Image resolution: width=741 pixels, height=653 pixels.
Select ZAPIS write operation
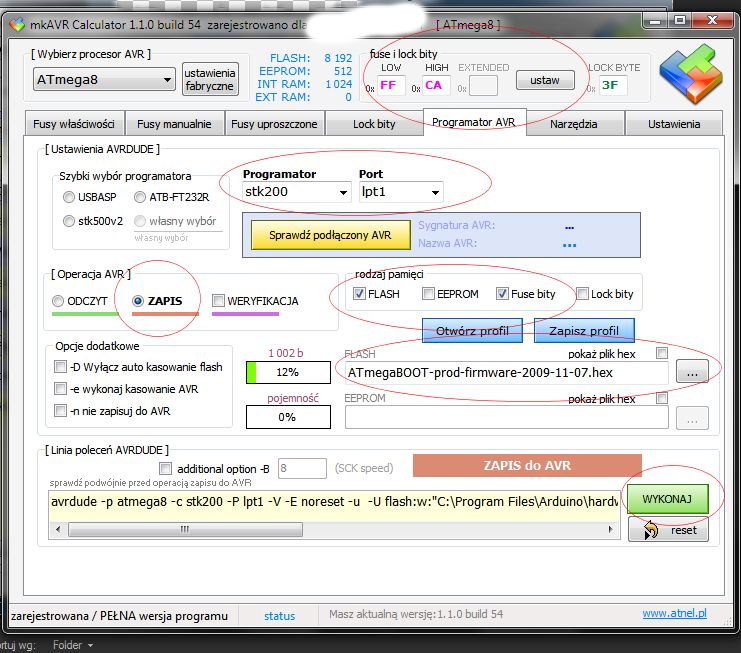(x=139, y=300)
